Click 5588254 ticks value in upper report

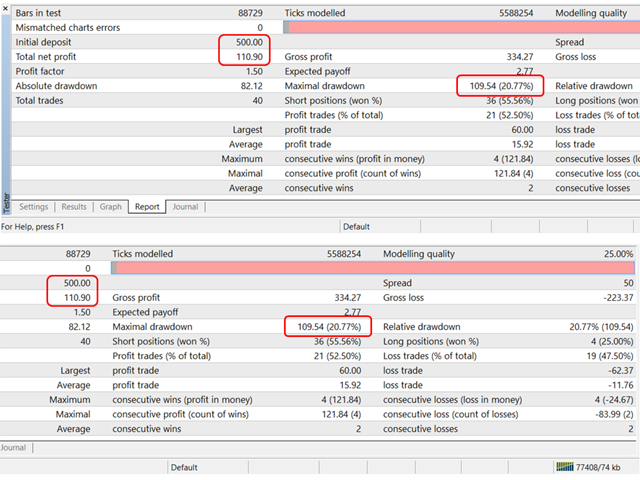tap(516, 13)
